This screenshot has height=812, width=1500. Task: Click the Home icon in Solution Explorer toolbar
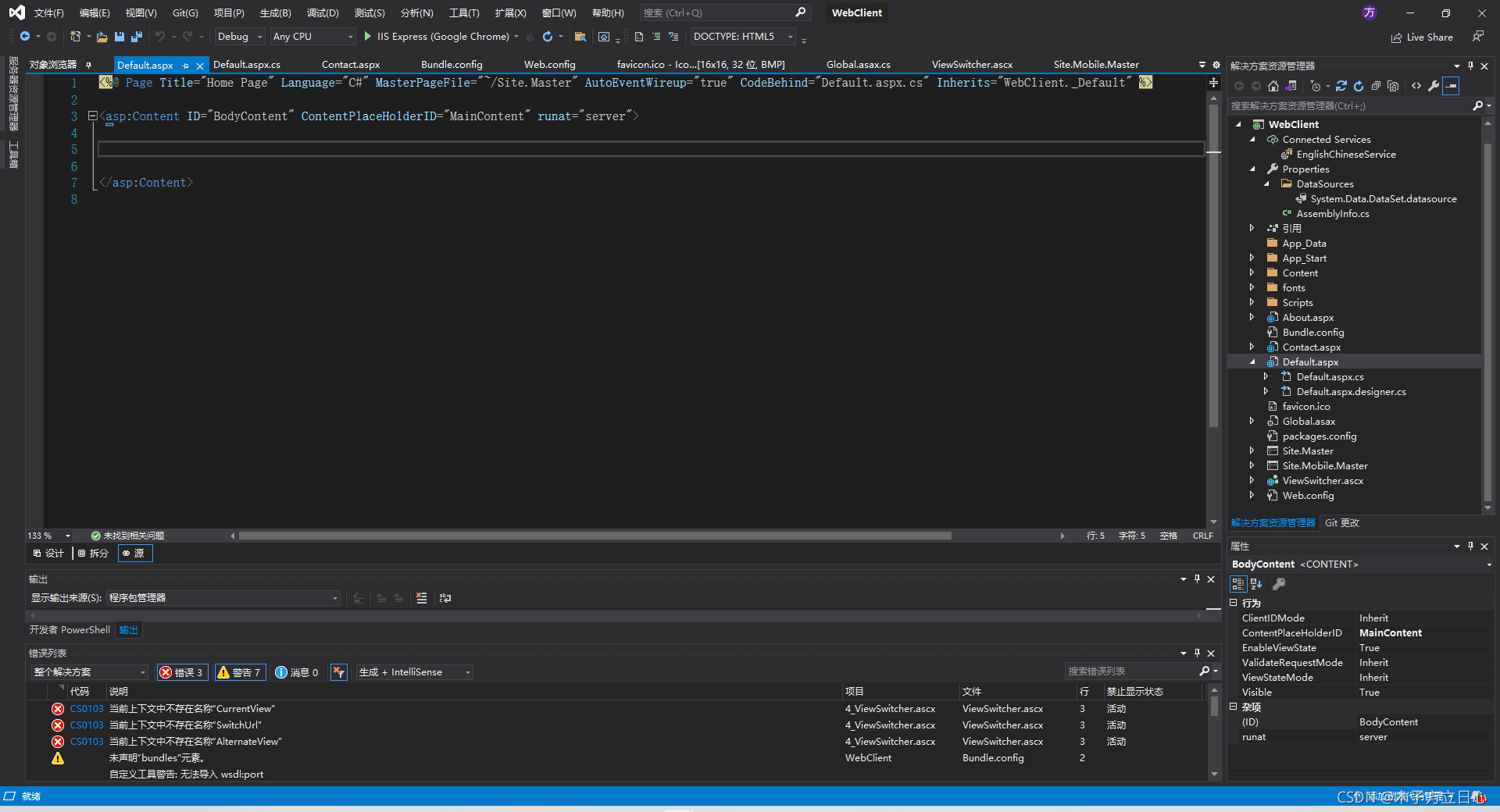click(x=1273, y=86)
